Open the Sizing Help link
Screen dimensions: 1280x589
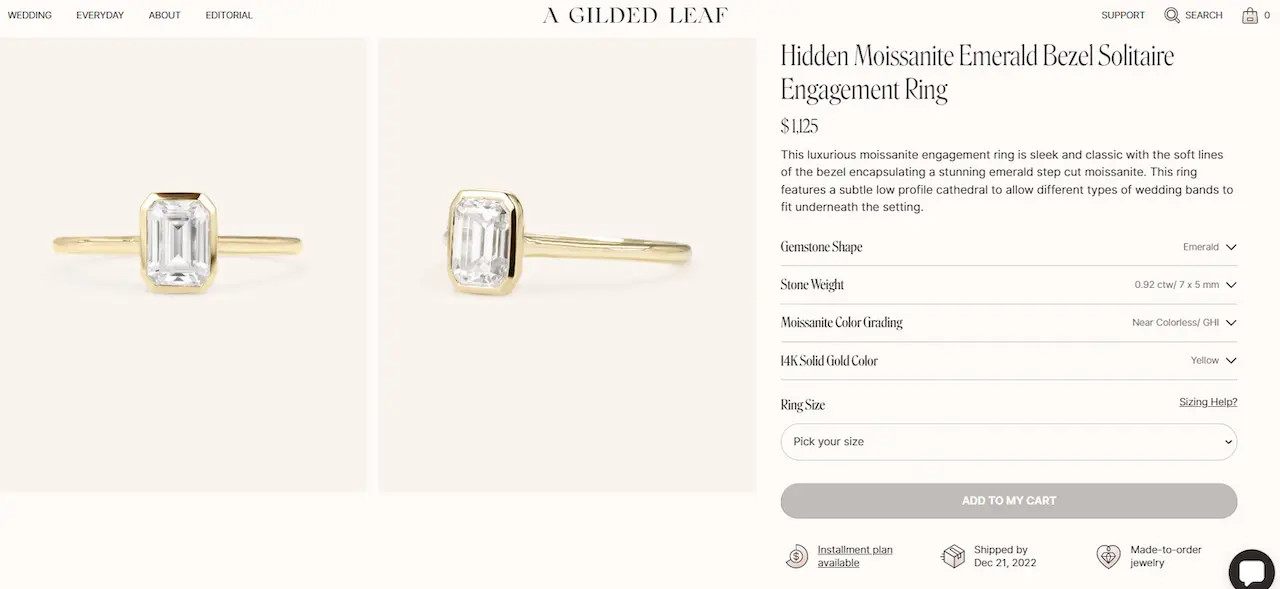click(x=1208, y=401)
